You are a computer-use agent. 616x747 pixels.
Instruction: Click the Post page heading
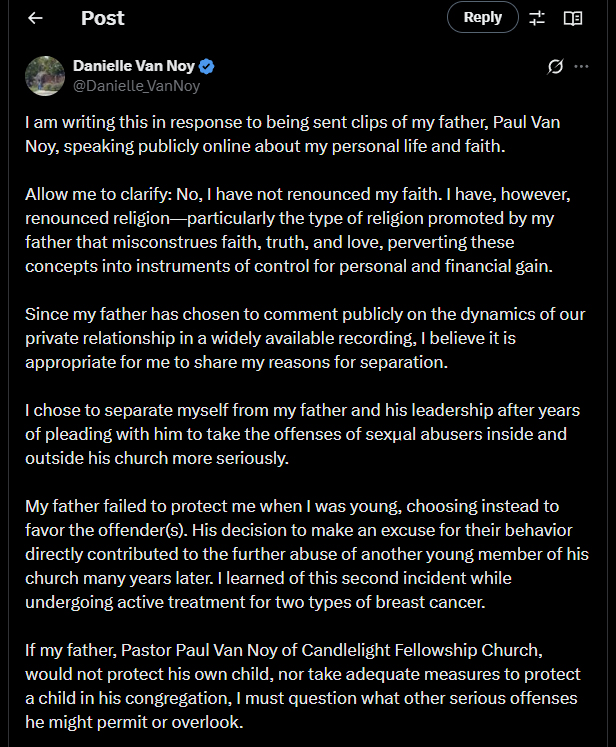click(102, 18)
